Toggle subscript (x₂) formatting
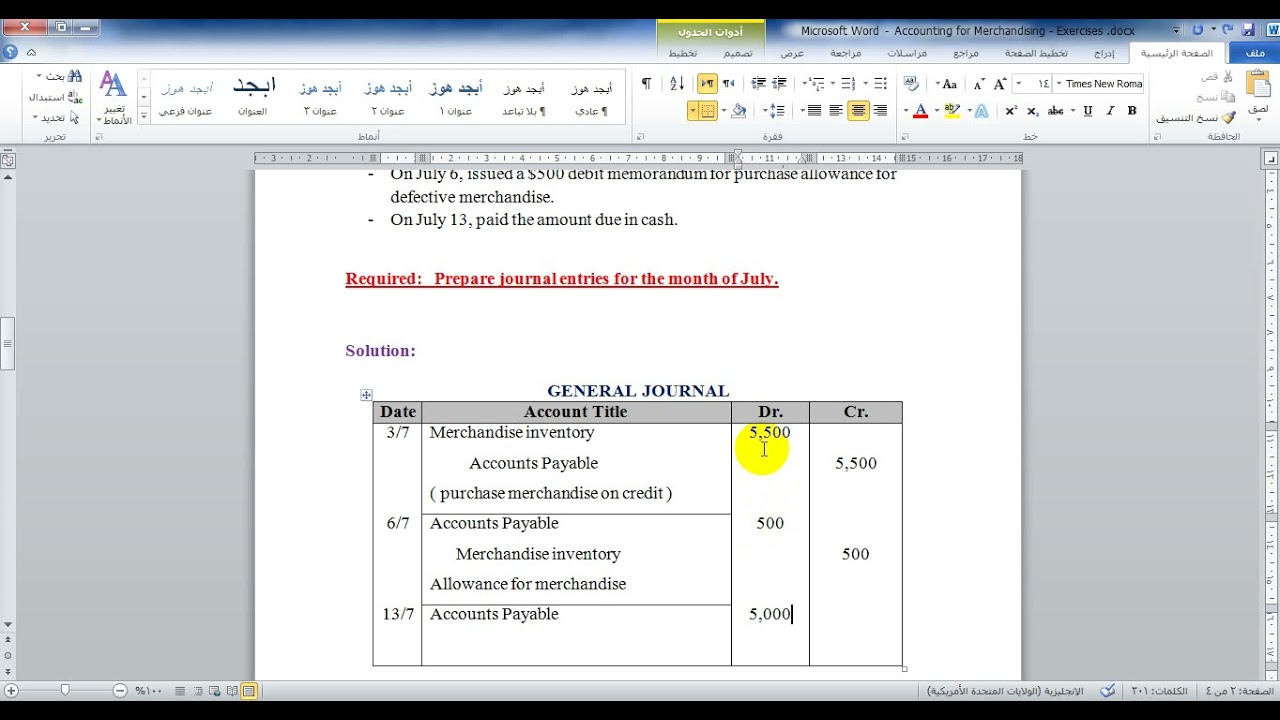This screenshot has height=720, width=1280. pyautogui.click(x=1033, y=111)
